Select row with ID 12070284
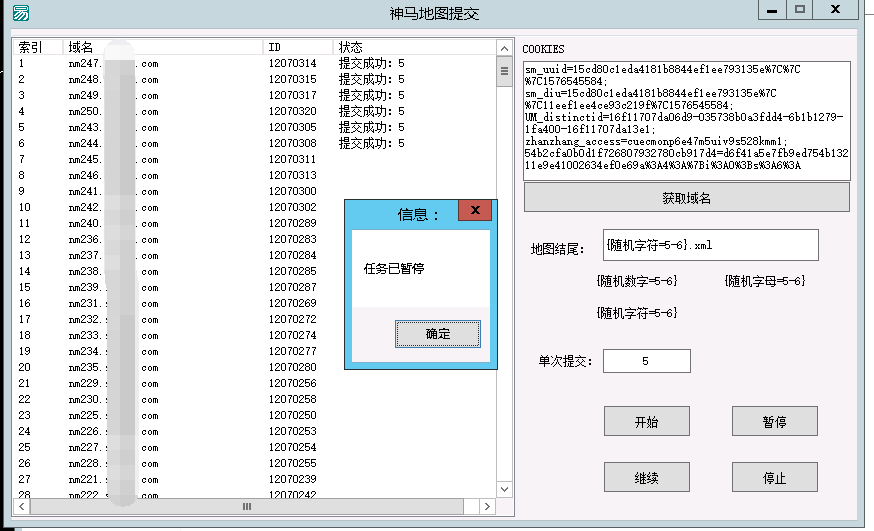This screenshot has height=531, width=874. tap(254, 255)
